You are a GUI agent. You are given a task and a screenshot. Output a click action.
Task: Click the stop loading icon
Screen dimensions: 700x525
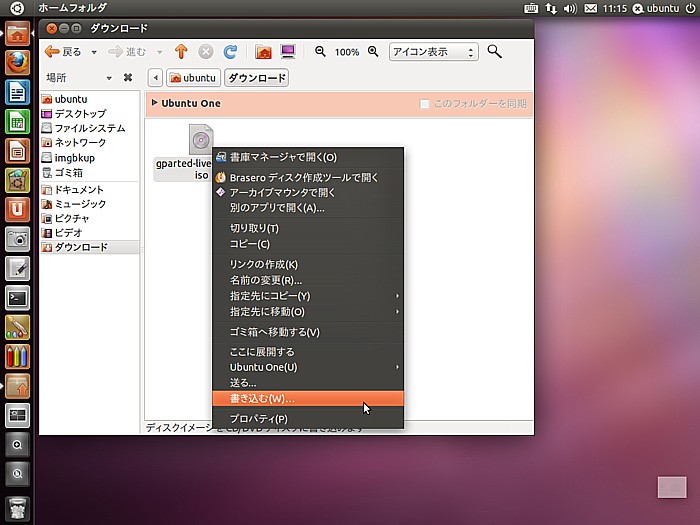(205, 52)
